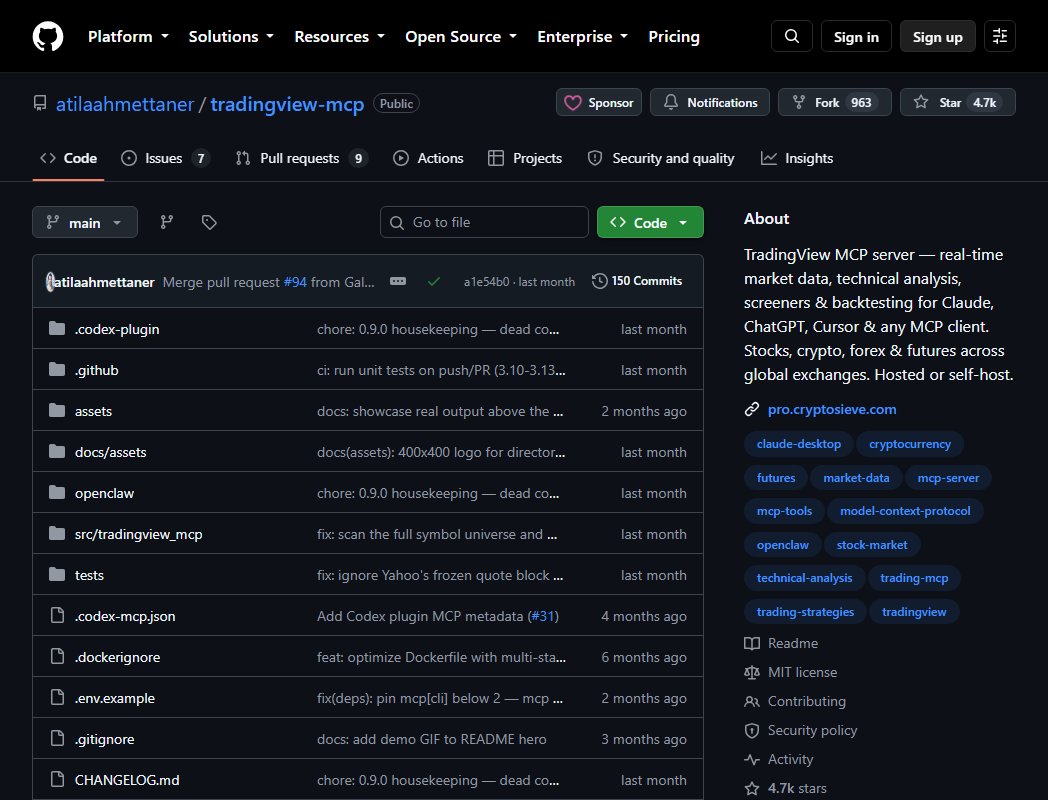
Task: Open the search magnifier button
Action: (791, 36)
